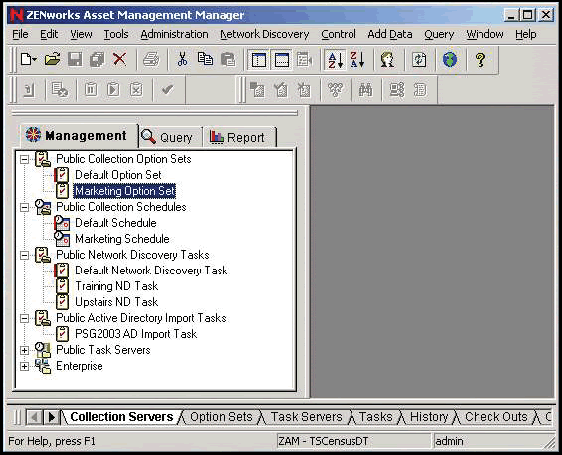Click the Sort Ascending A-Z icon
Viewport: 562px width, 455px height.
(335, 60)
